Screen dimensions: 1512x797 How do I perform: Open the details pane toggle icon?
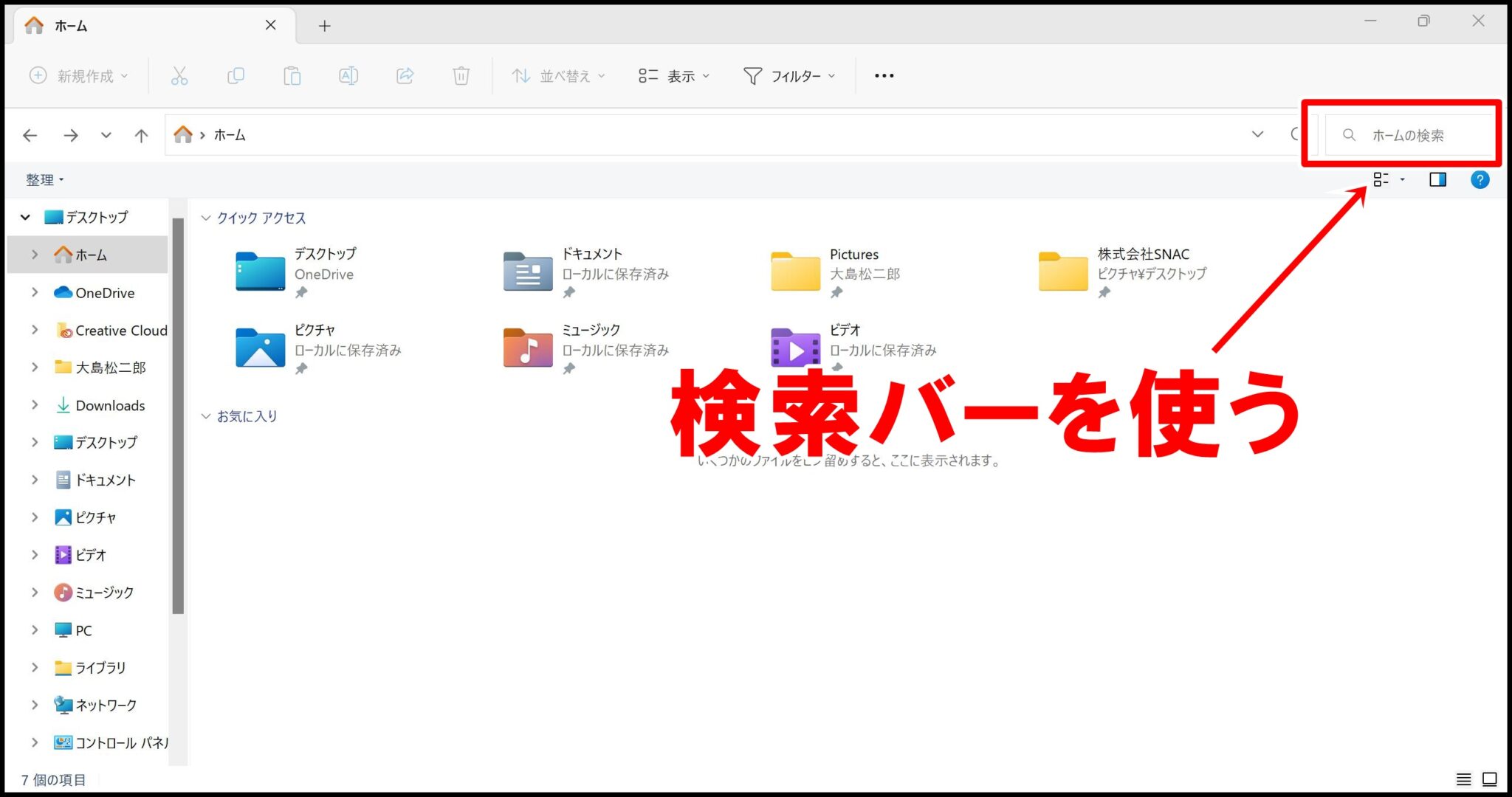1437,179
